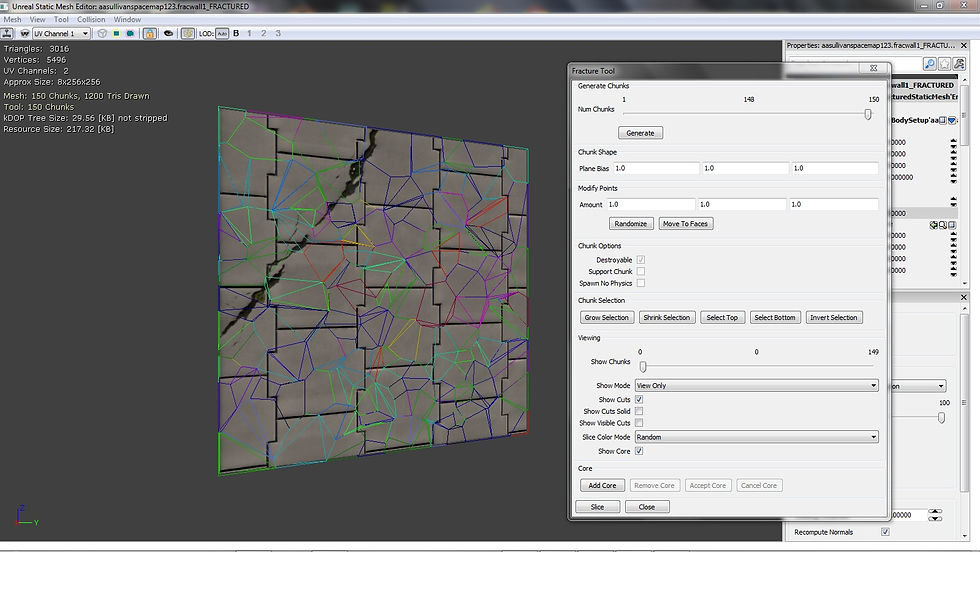
Task: Click the Show Chunks slider handle
Action: pos(642,367)
